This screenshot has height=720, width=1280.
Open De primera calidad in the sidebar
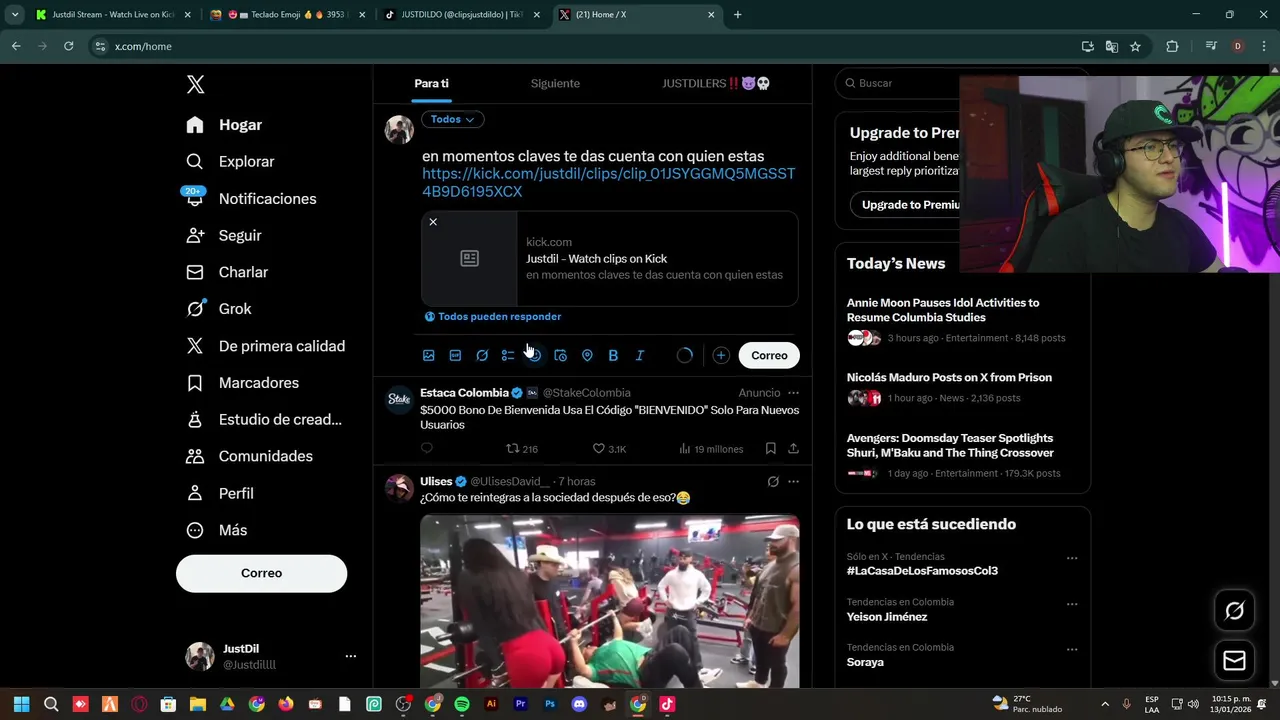click(266, 346)
